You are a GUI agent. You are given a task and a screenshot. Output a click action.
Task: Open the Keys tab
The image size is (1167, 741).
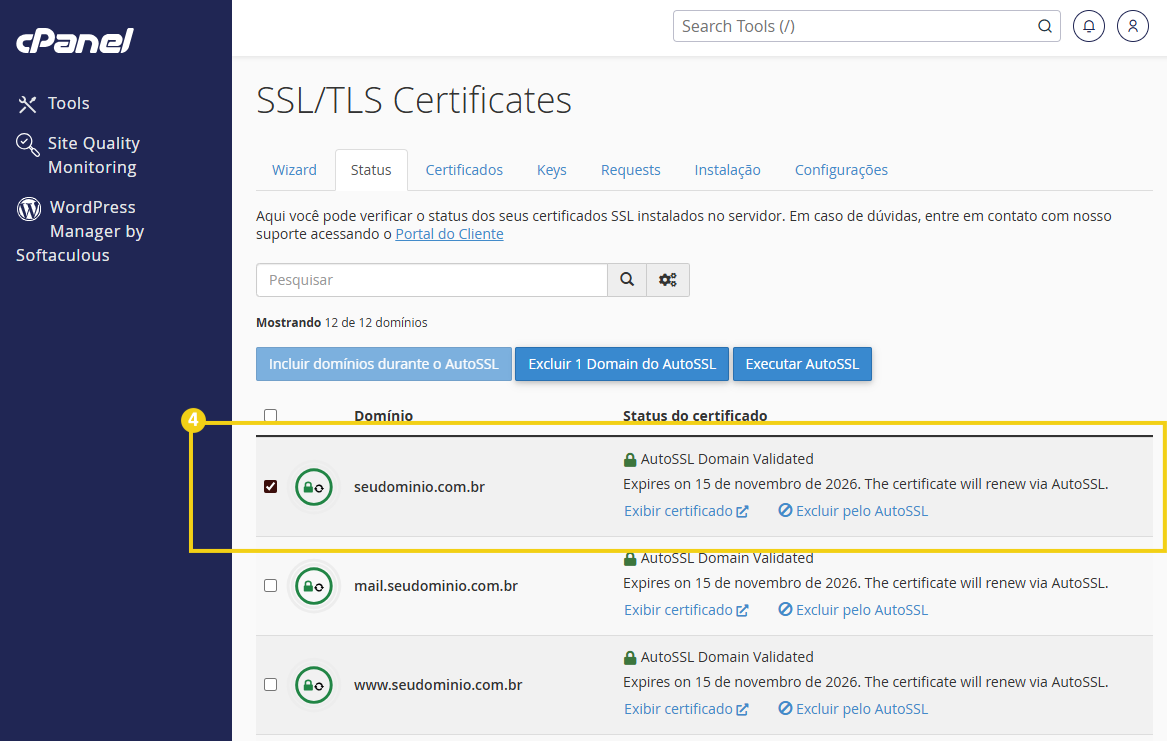[551, 170]
